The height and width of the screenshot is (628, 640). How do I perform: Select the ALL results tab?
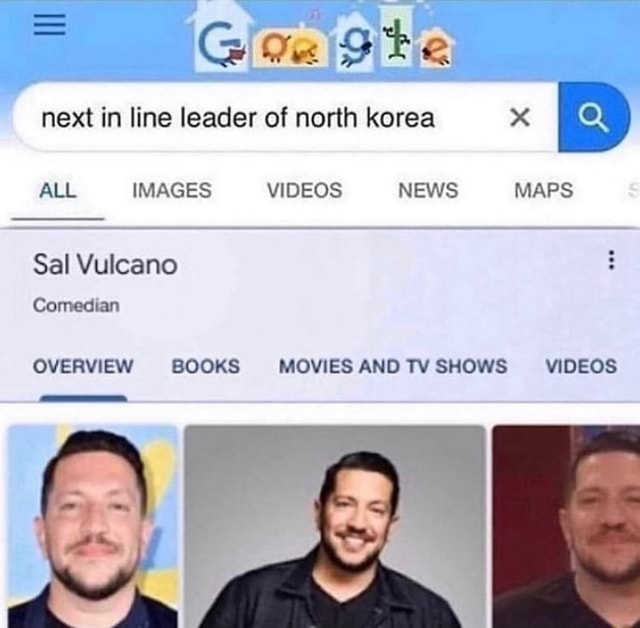(x=58, y=191)
